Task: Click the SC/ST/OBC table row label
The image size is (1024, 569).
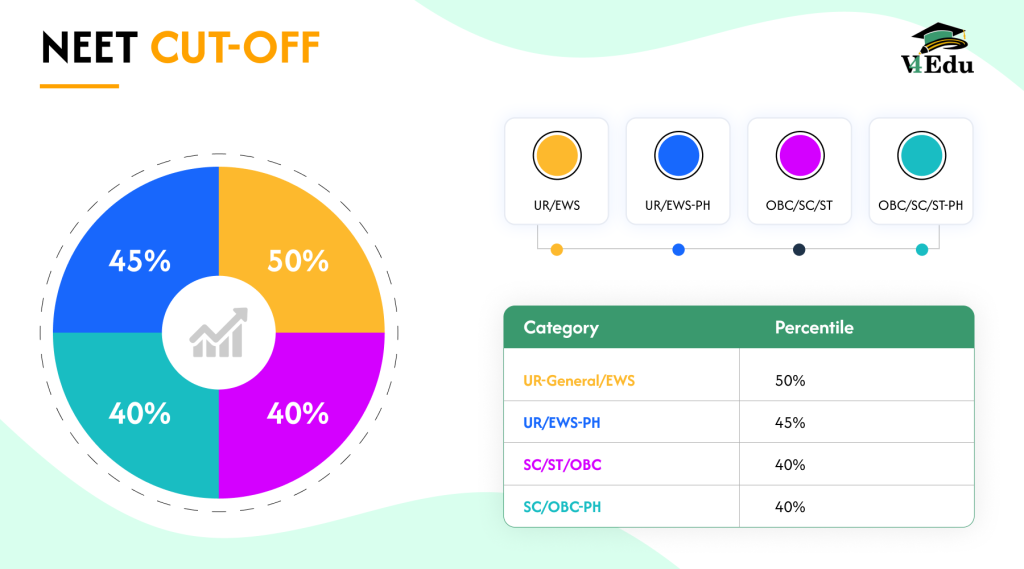Action: coord(563,465)
